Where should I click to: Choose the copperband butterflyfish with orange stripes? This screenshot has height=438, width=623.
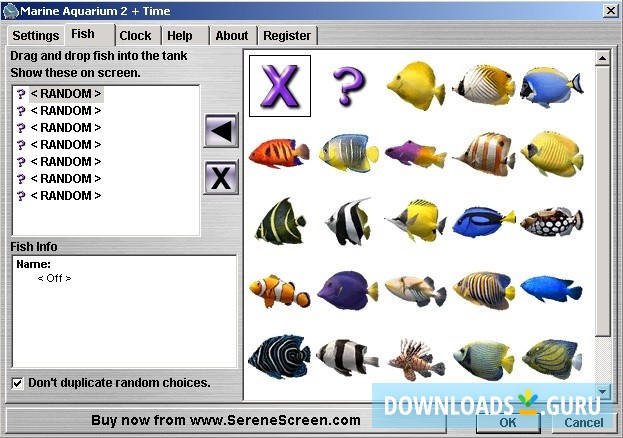[484, 154]
